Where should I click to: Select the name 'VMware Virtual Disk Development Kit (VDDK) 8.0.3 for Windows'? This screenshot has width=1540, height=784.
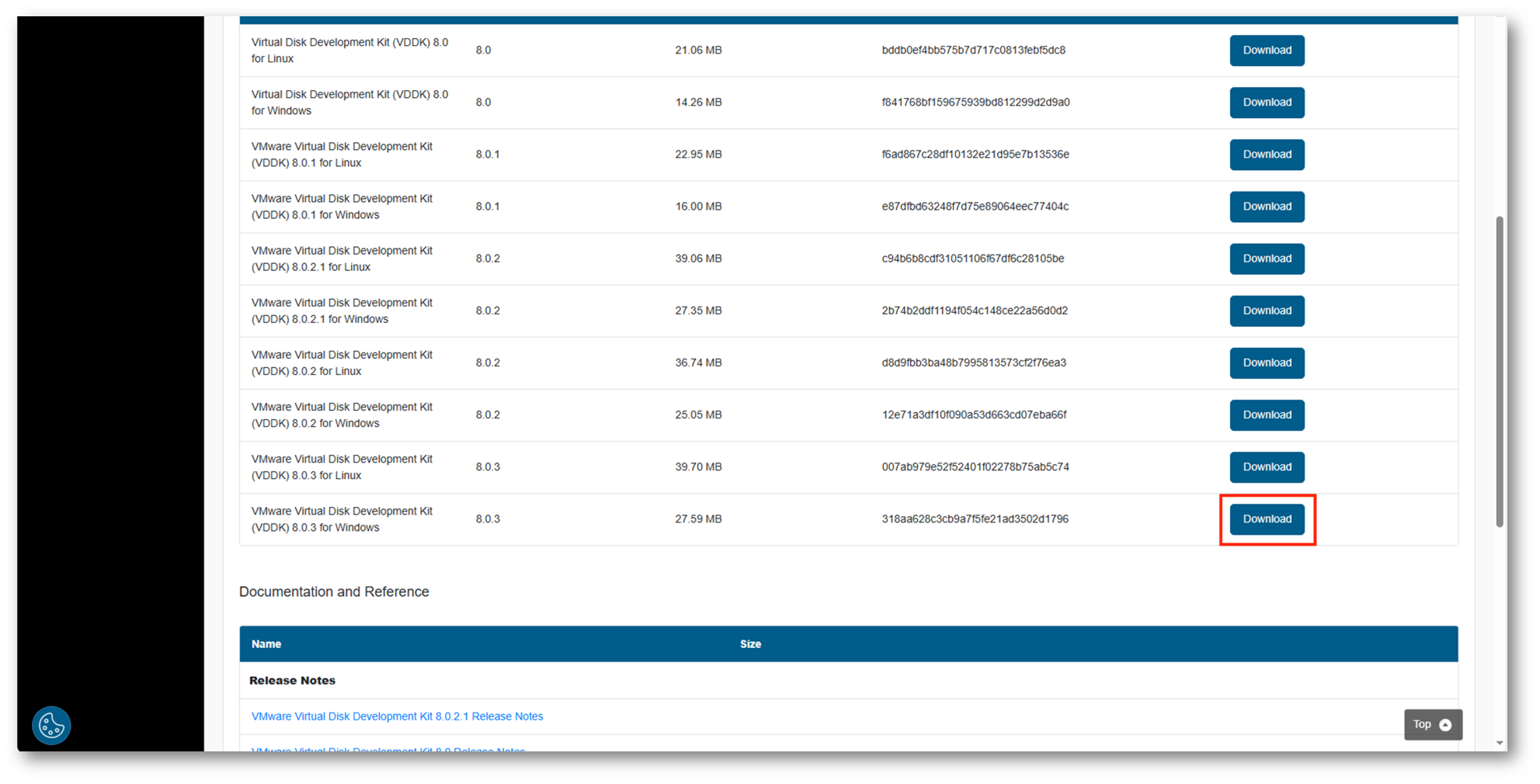pyautogui.click(x=342, y=519)
